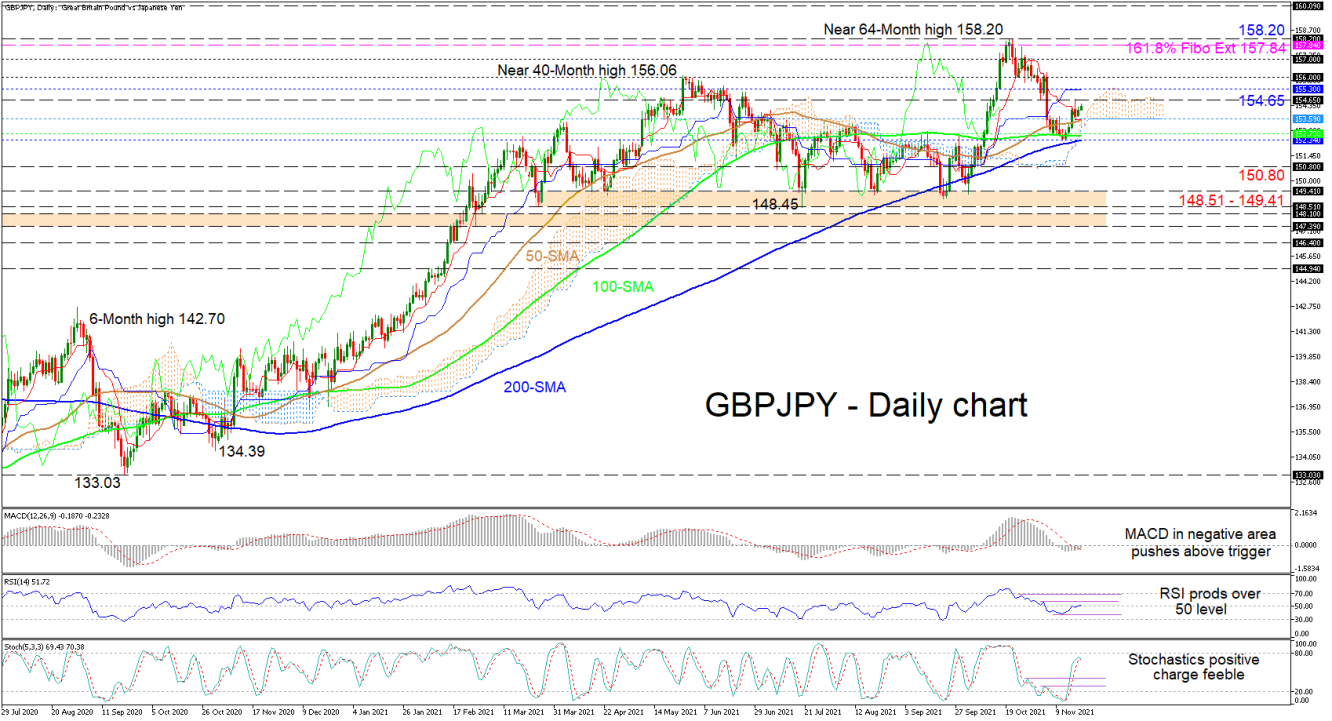This screenshot has width=1332, height=721.
Task: Click the '160.090' price axis tag
Action: [x=1307, y=6]
